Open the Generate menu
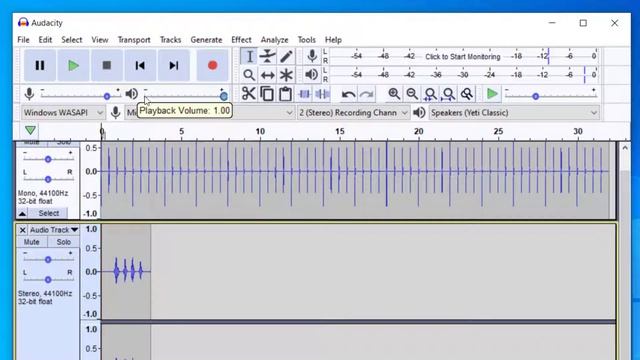 (x=206, y=40)
